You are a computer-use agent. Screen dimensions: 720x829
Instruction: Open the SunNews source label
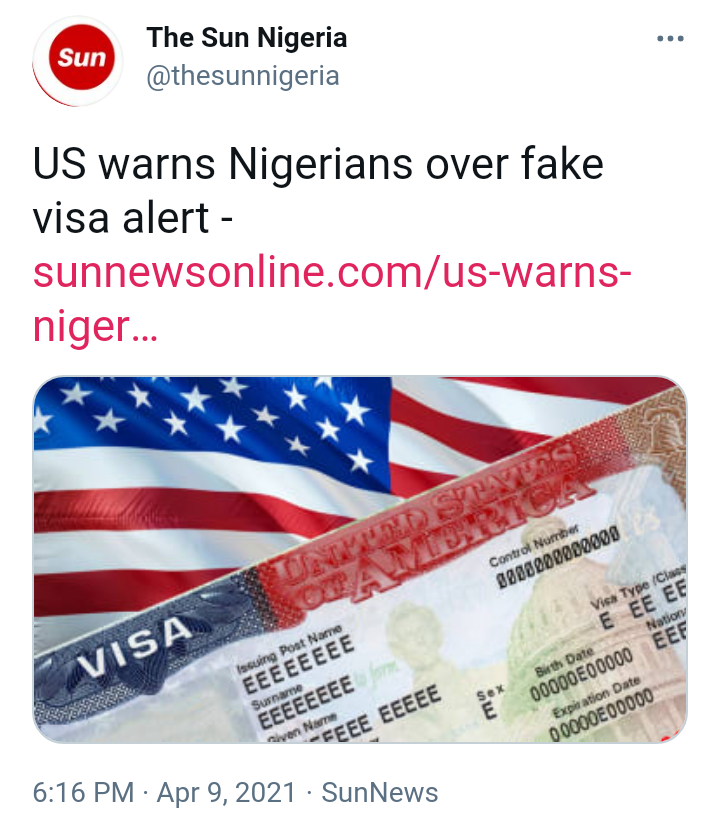(x=380, y=793)
